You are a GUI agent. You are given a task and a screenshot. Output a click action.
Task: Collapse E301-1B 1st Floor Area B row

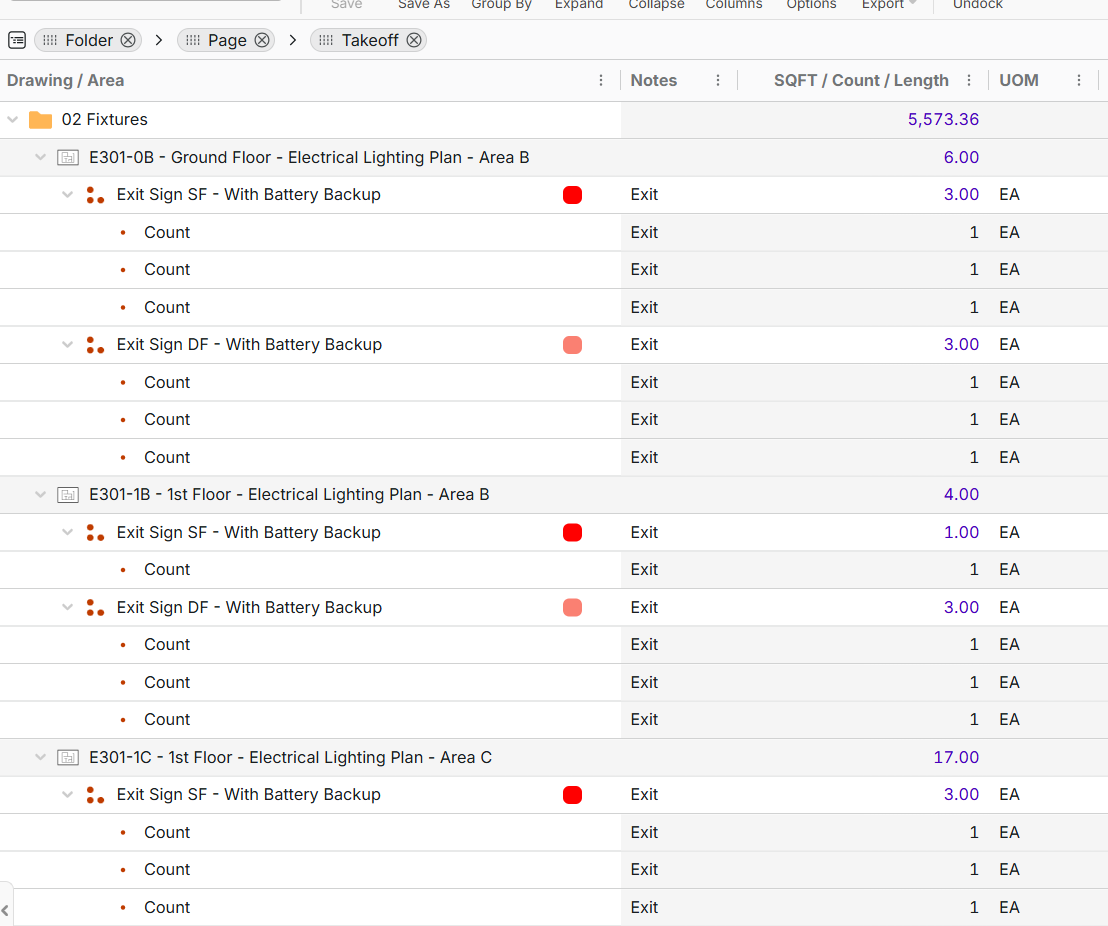tap(41, 495)
